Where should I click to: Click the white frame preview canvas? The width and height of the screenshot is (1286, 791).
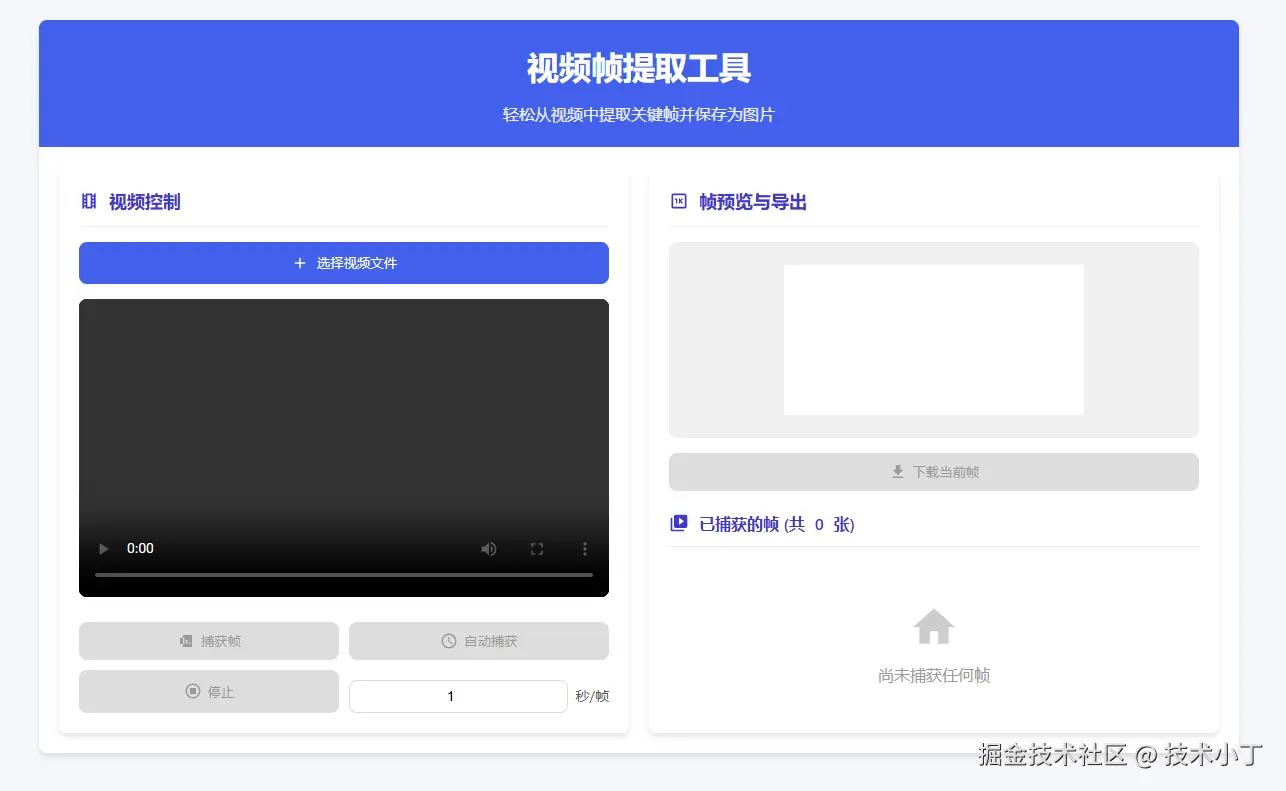[x=934, y=340]
